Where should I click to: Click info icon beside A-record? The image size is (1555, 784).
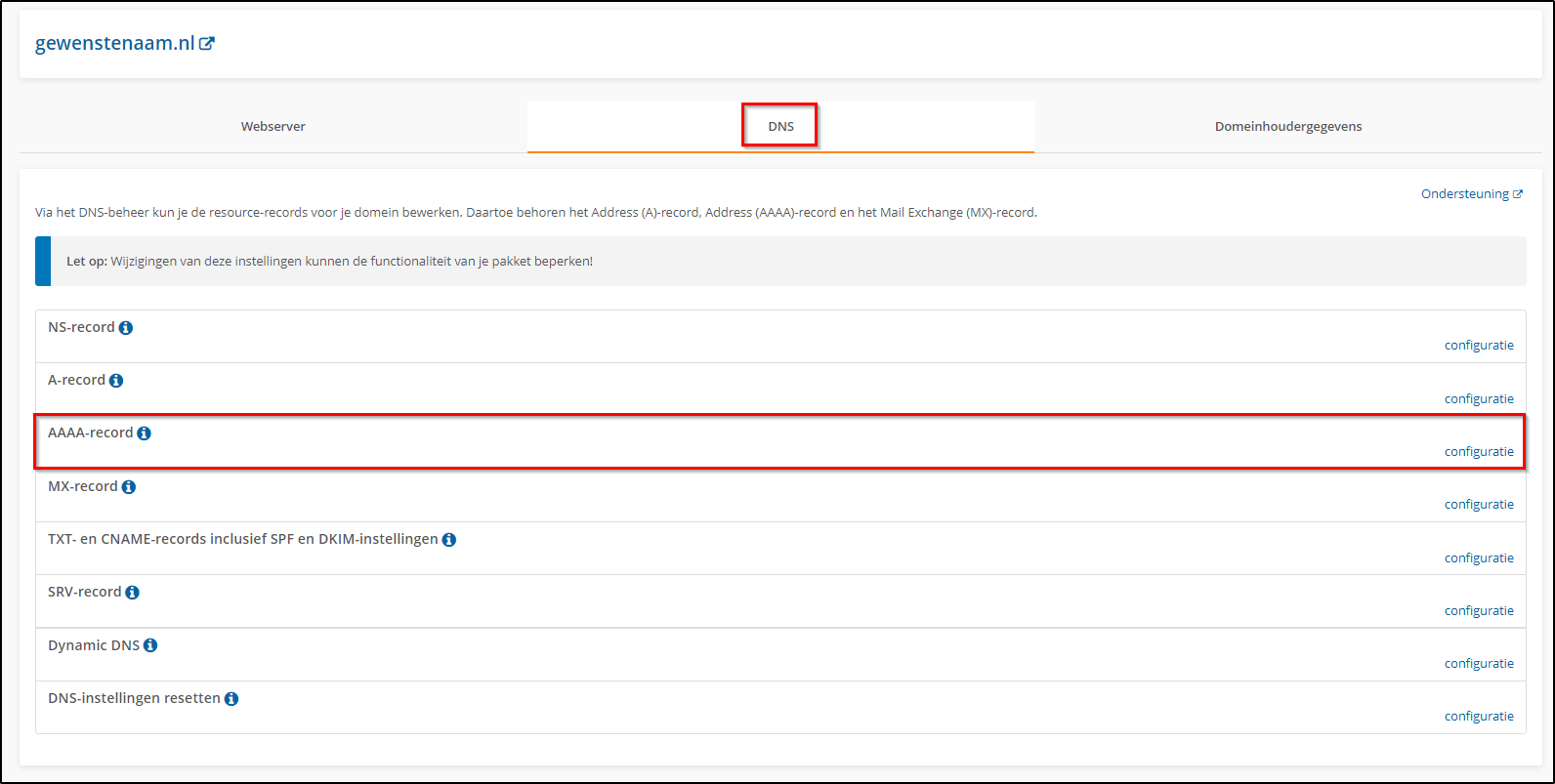click(116, 381)
